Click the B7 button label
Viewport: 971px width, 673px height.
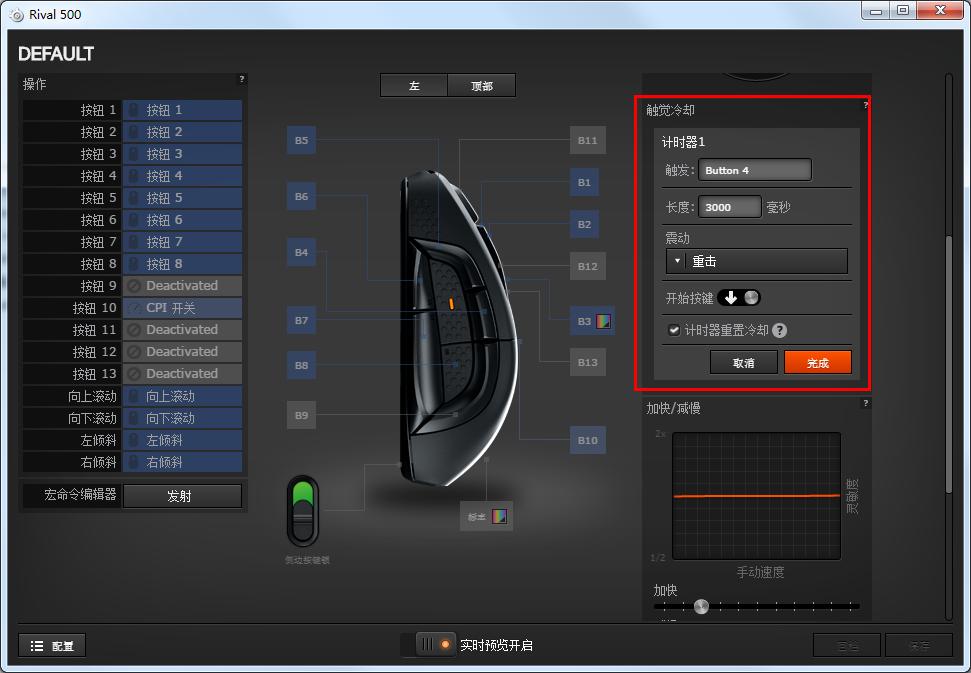tap(301, 321)
